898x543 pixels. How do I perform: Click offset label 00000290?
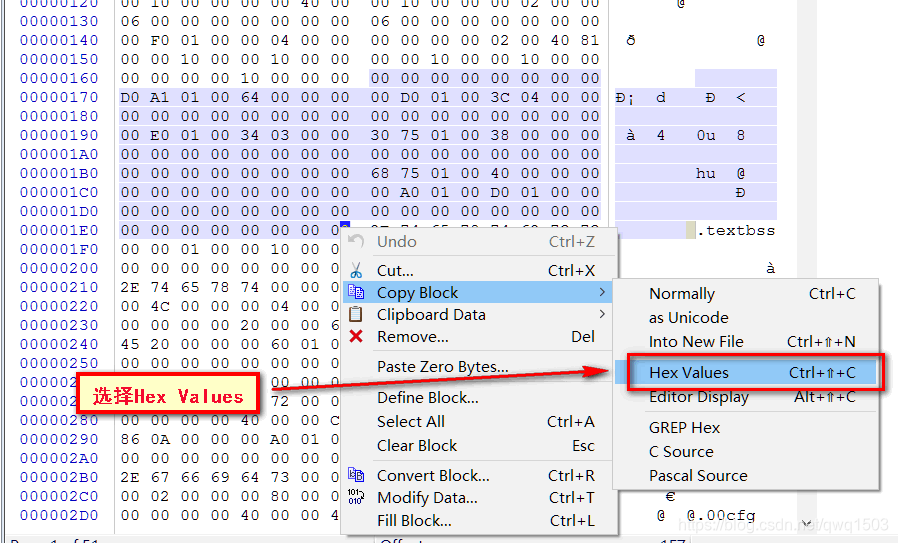[x=59, y=439]
